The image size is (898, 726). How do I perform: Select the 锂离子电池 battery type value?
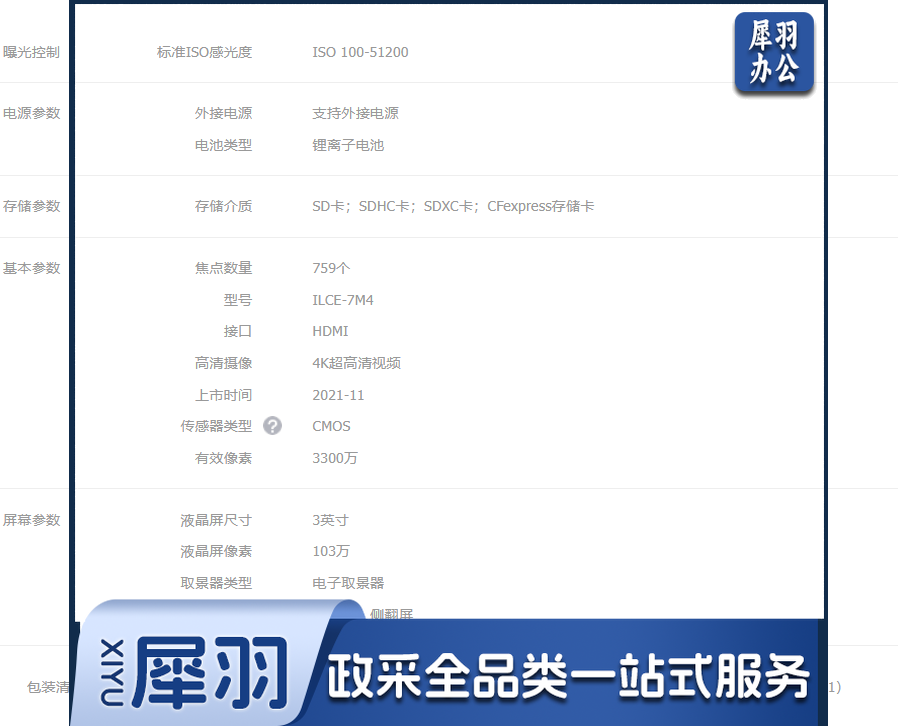pos(347,145)
